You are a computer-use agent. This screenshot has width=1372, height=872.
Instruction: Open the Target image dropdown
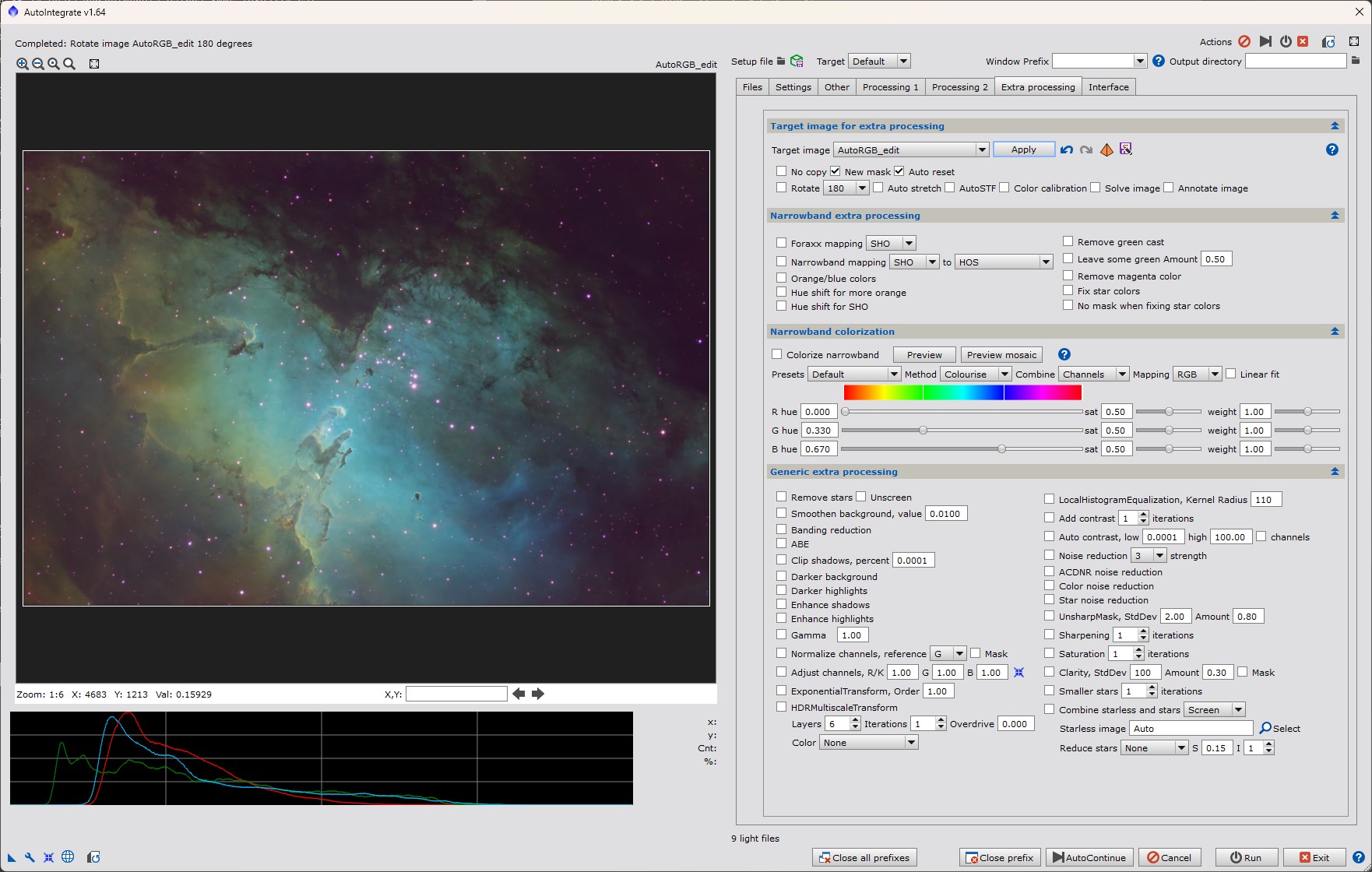pos(981,149)
